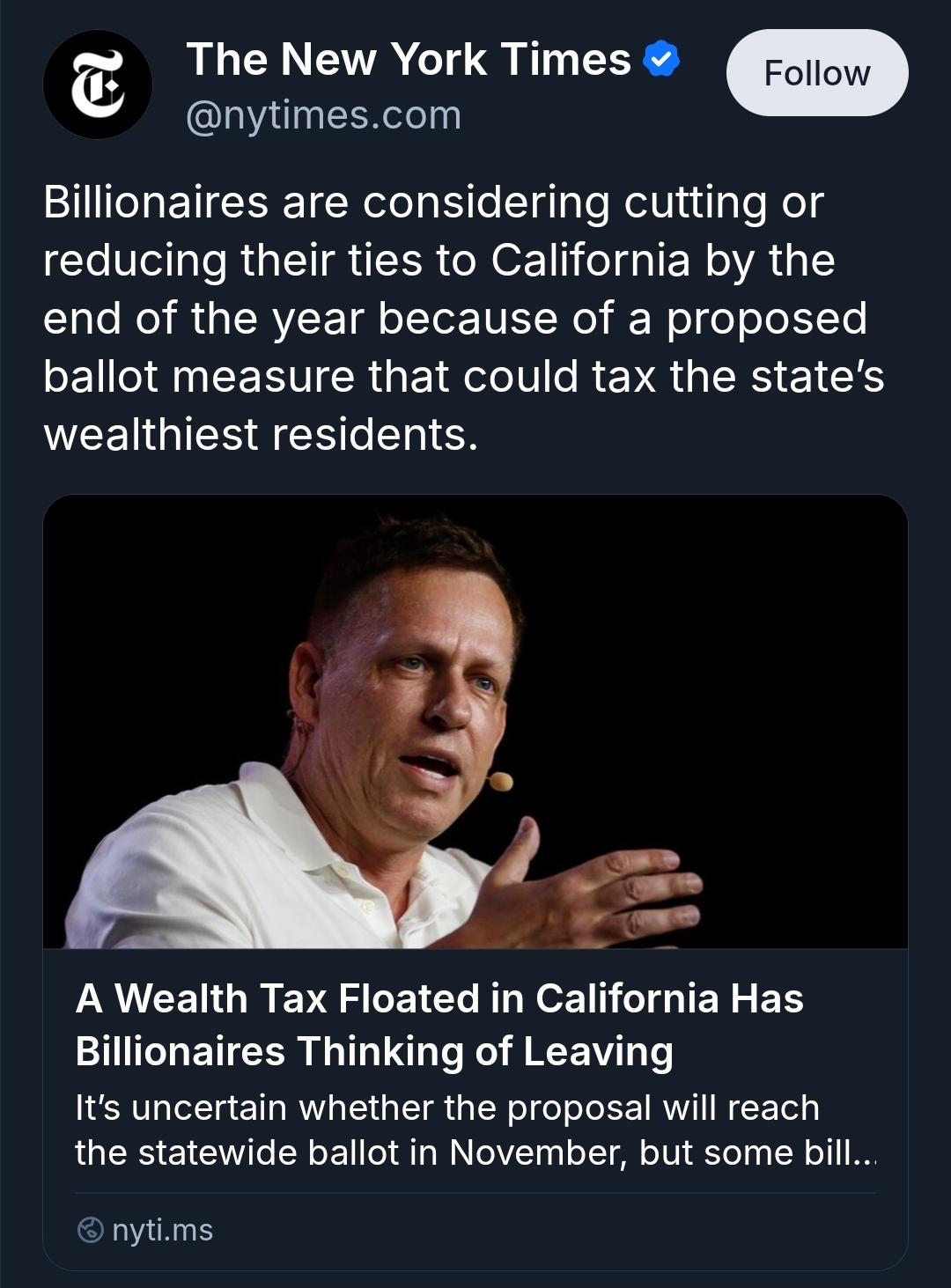Open the nyti.ms short link

tap(162, 1230)
